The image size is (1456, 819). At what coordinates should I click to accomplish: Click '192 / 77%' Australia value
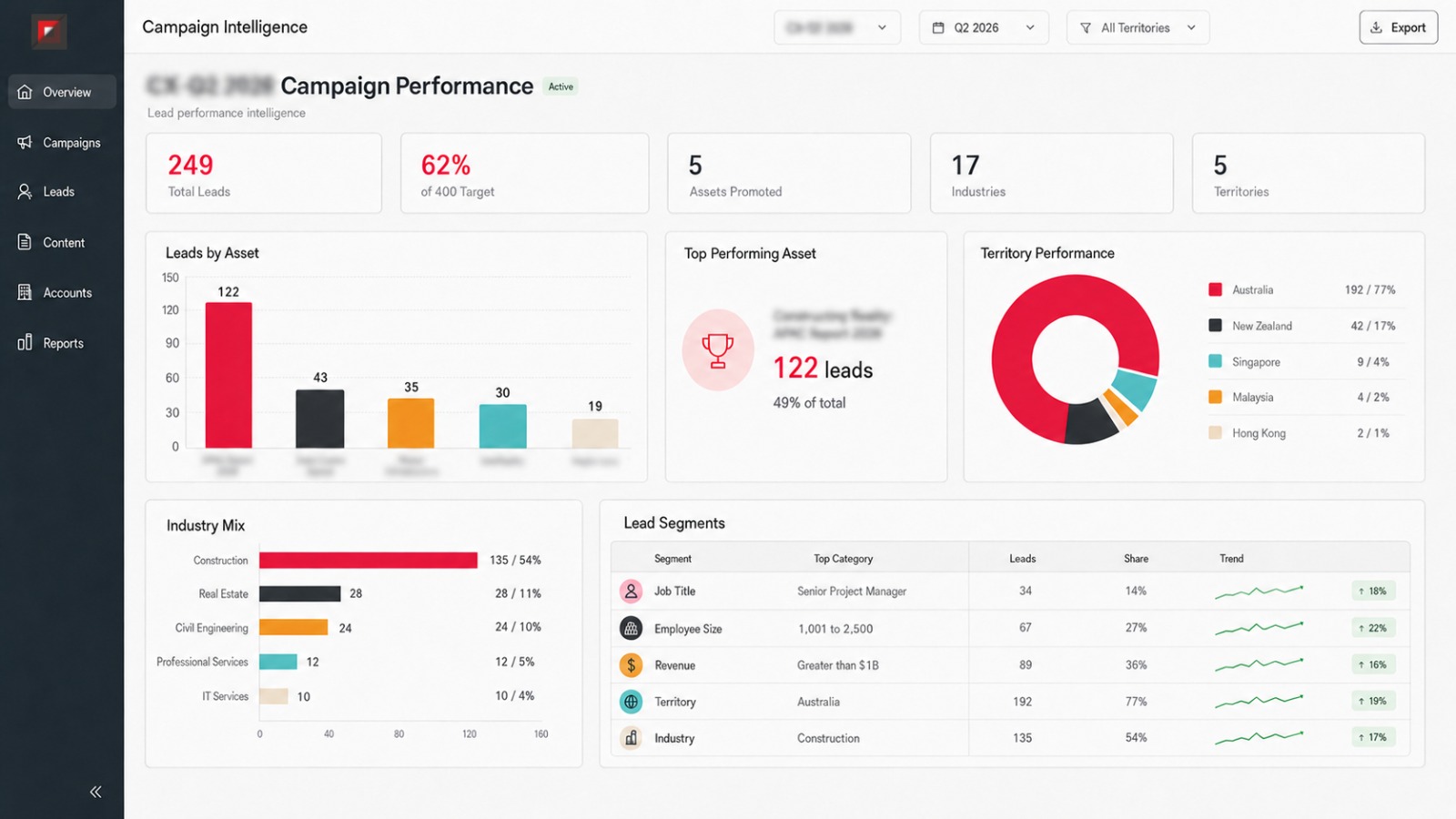coord(1370,289)
